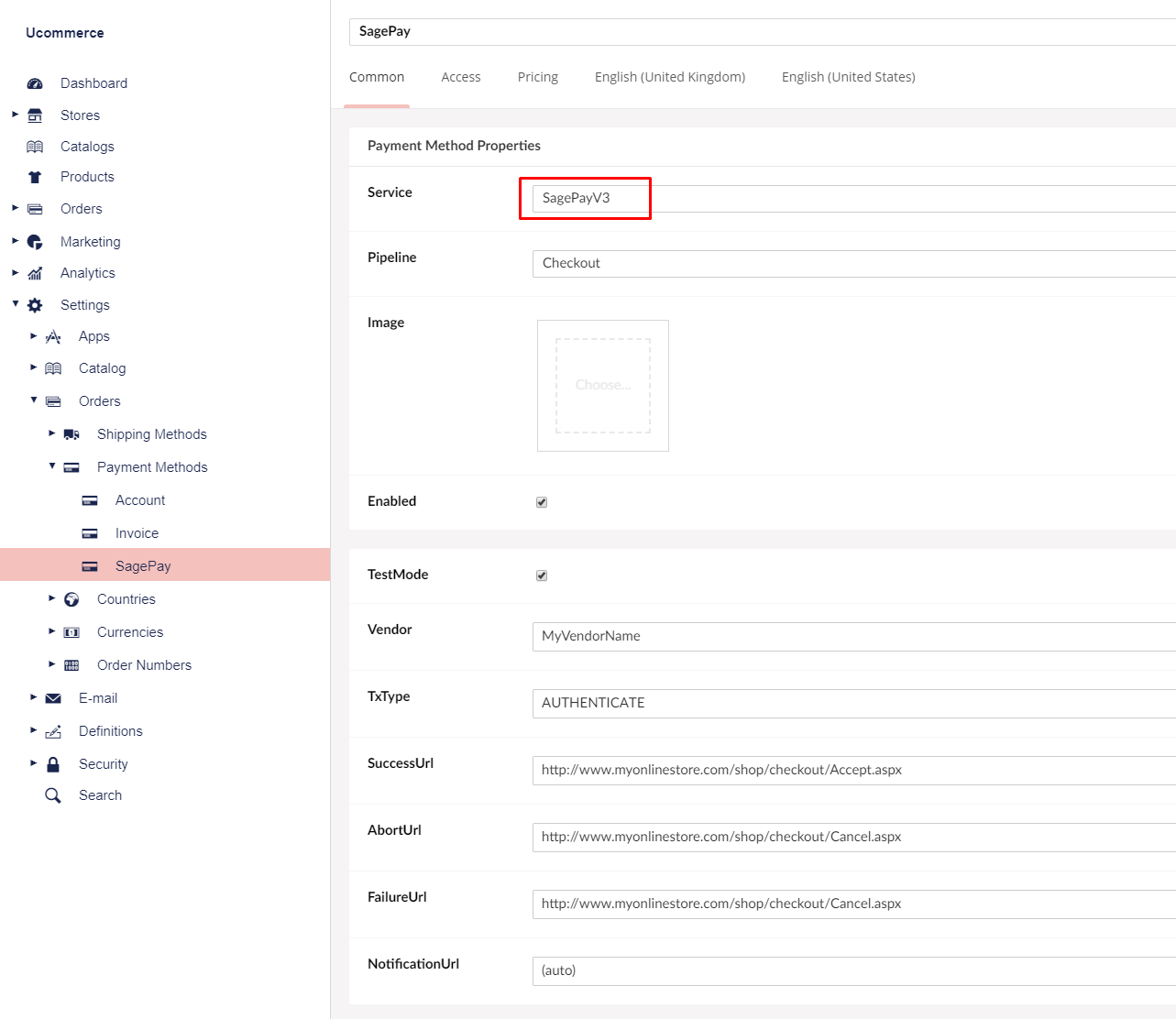This screenshot has height=1019, width=1176.
Task: Expand the Marketing node arrow
Action: click(15, 241)
